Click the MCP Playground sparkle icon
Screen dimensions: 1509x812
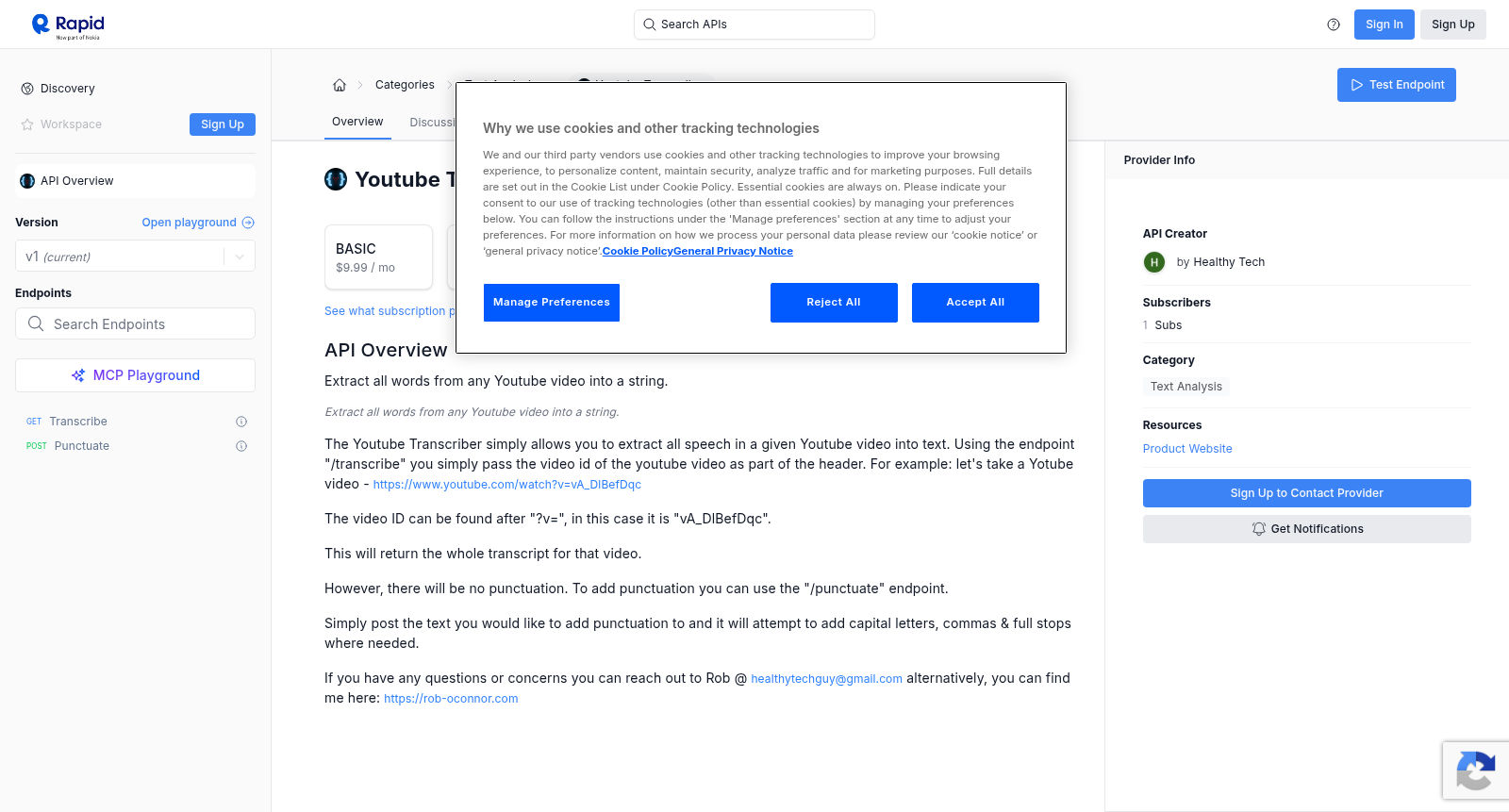coord(78,375)
